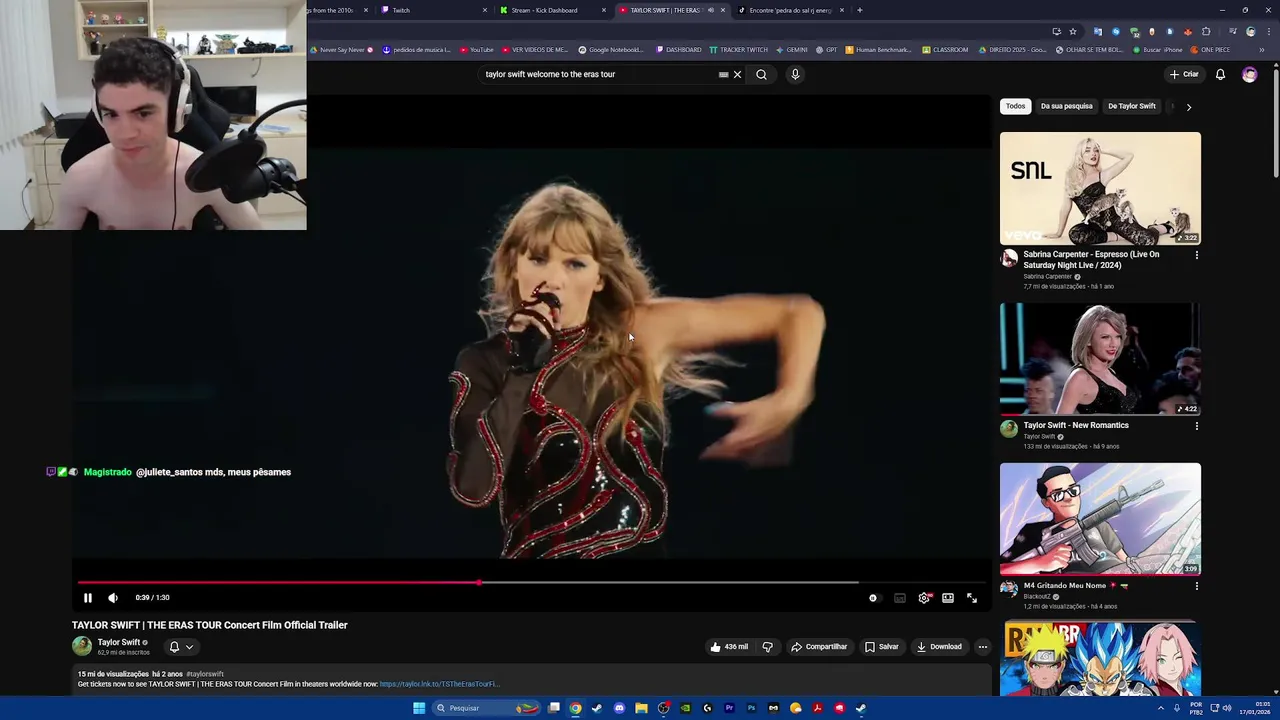Dislike the video with the thumbs-down
The image size is (1280, 720).
pos(768,647)
